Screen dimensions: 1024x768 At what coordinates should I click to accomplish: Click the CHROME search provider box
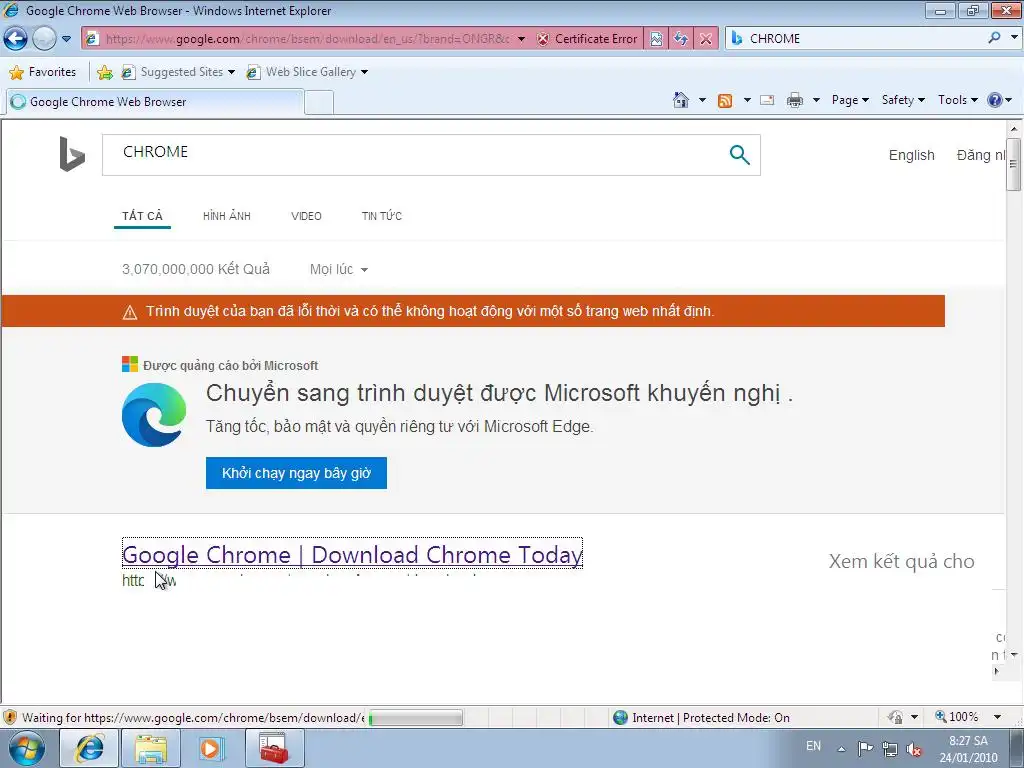coord(856,39)
